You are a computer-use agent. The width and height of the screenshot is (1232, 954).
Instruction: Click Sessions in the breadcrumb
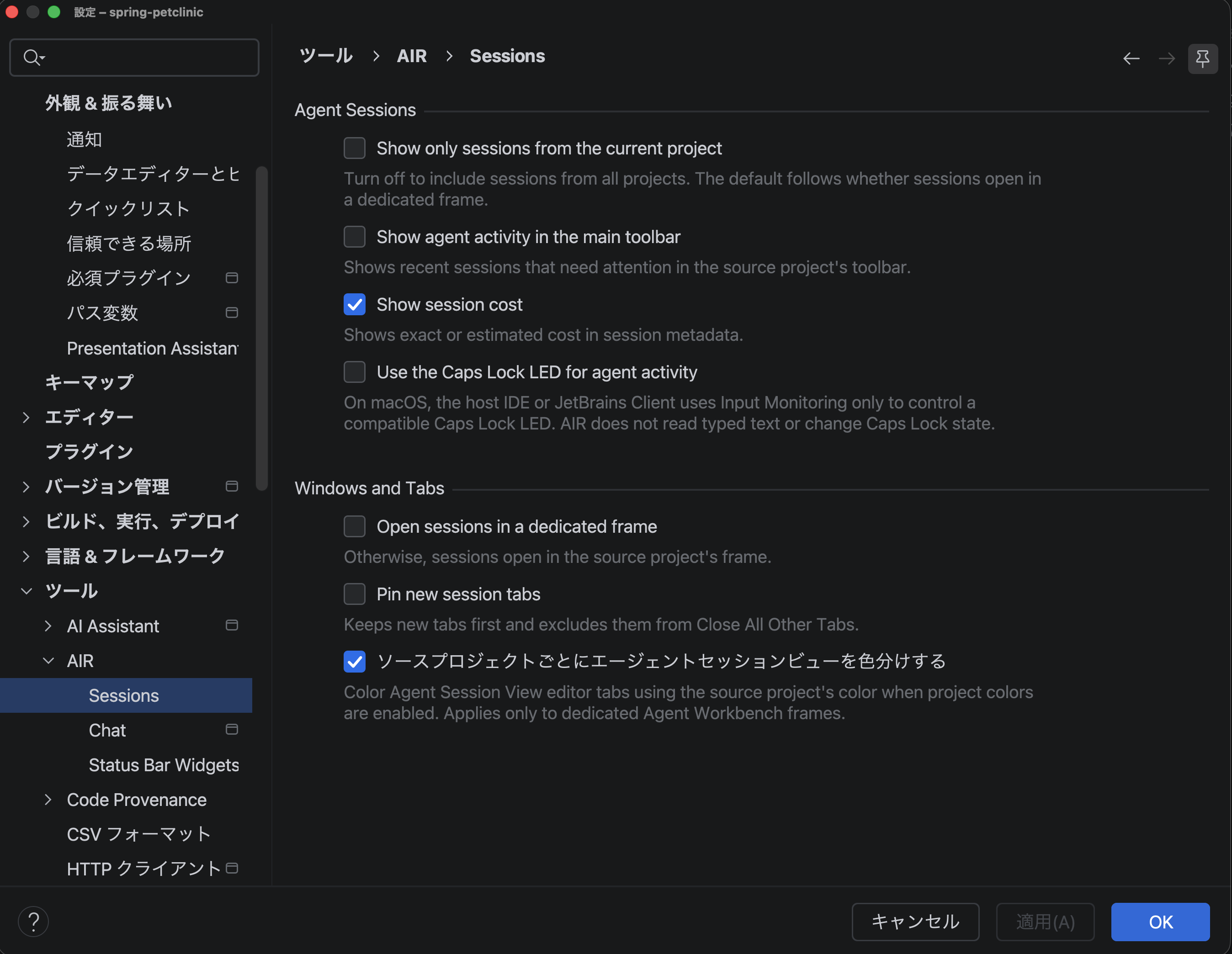pyautogui.click(x=507, y=56)
